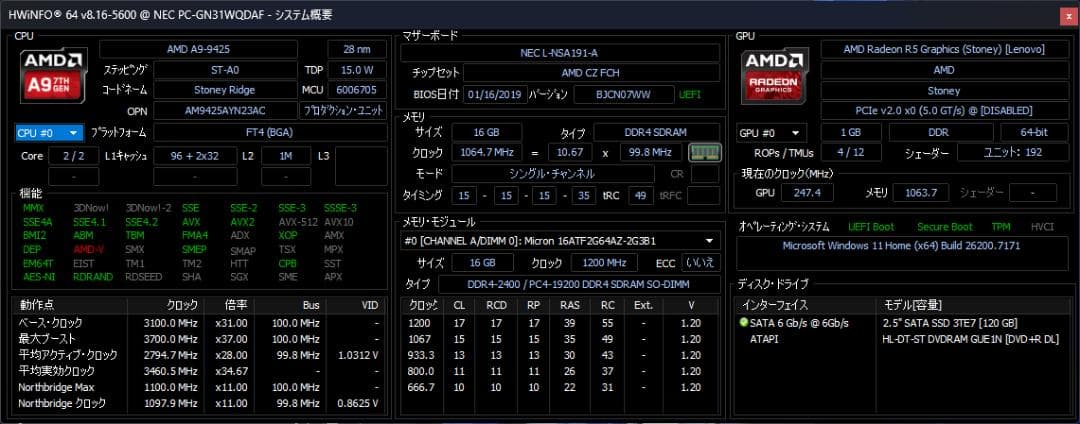Click the memory clock 1064.7 MHz value
Viewport: 1080px width, 424px height.
pyautogui.click(x=486, y=152)
